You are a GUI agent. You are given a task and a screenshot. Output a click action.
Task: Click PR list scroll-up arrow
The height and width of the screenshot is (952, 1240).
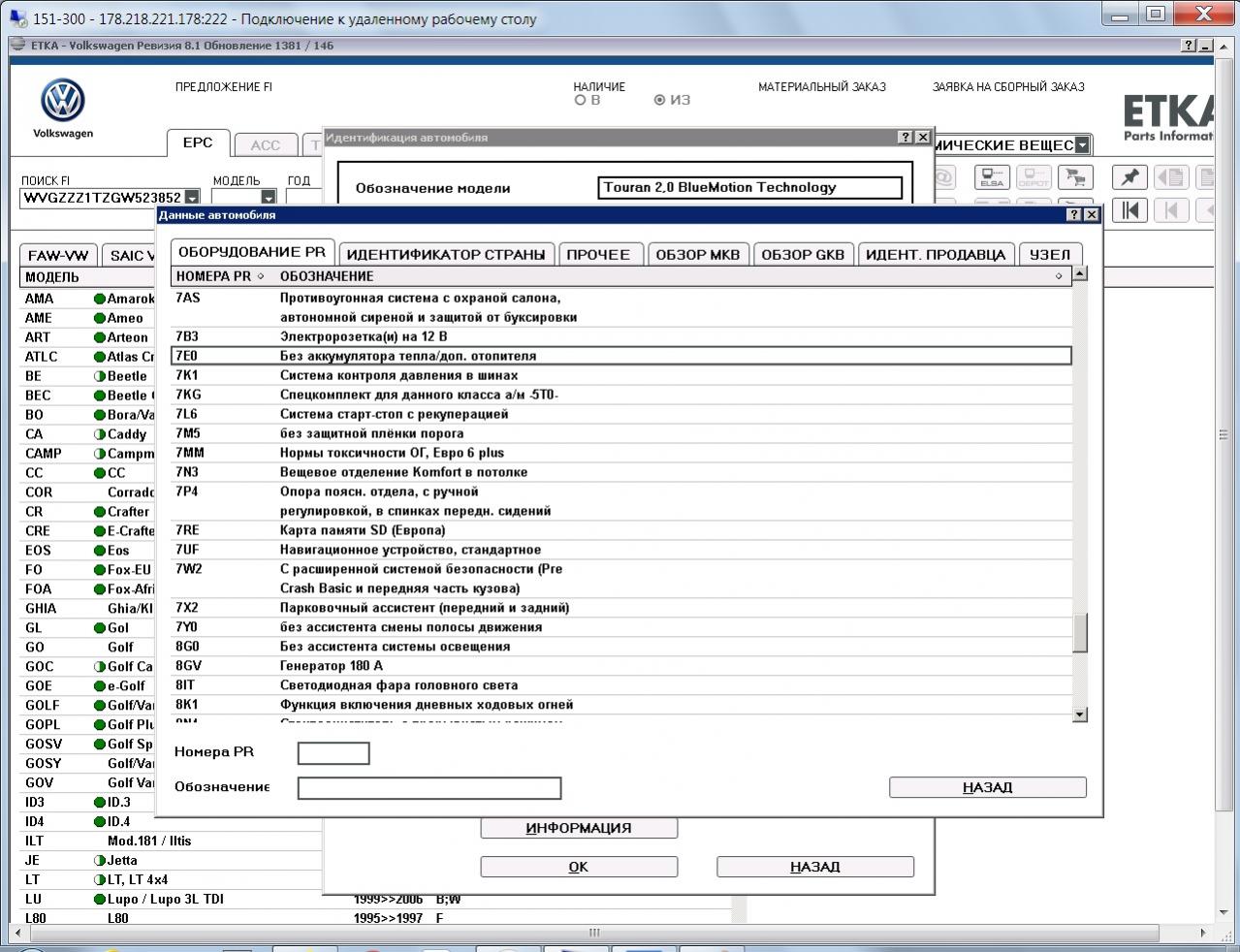(x=1080, y=273)
